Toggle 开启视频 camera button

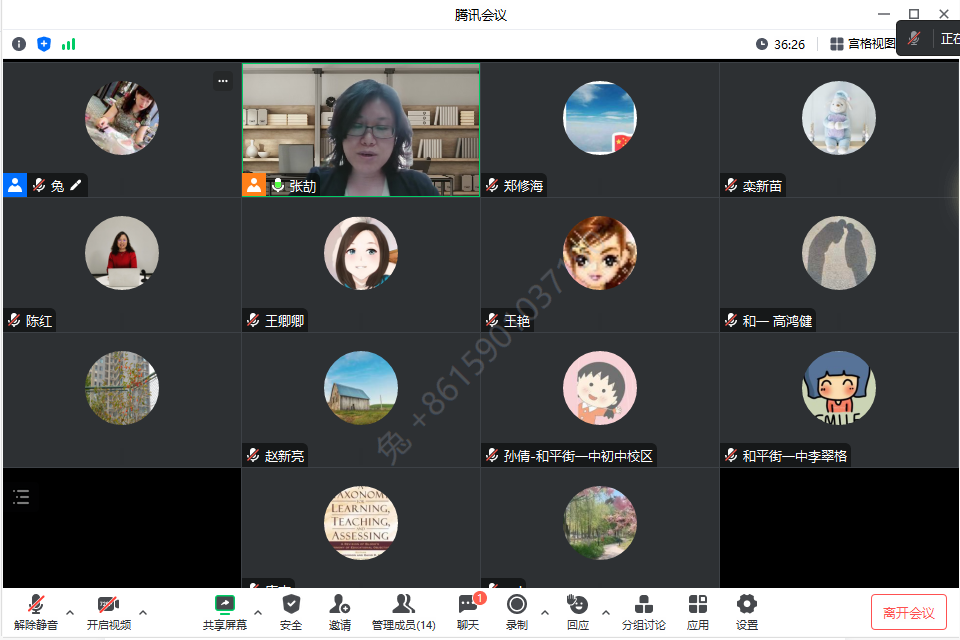[x=108, y=611]
